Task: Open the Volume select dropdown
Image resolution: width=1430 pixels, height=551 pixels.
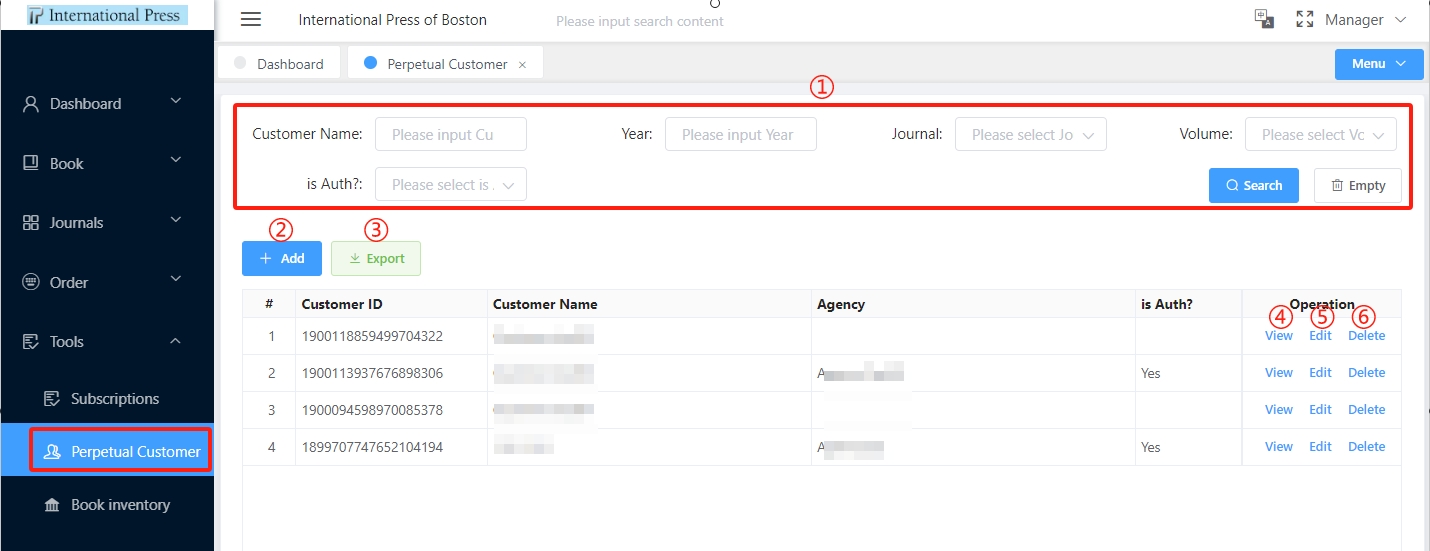Action: [x=1320, y=134]
